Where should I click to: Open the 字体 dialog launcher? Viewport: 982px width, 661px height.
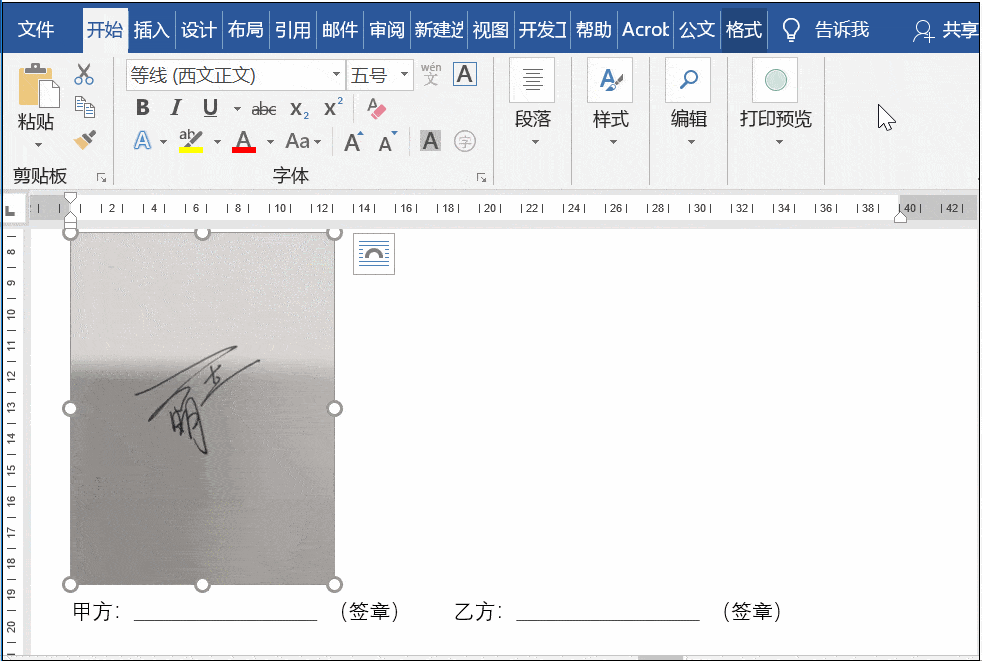click(x=481, y=176)
